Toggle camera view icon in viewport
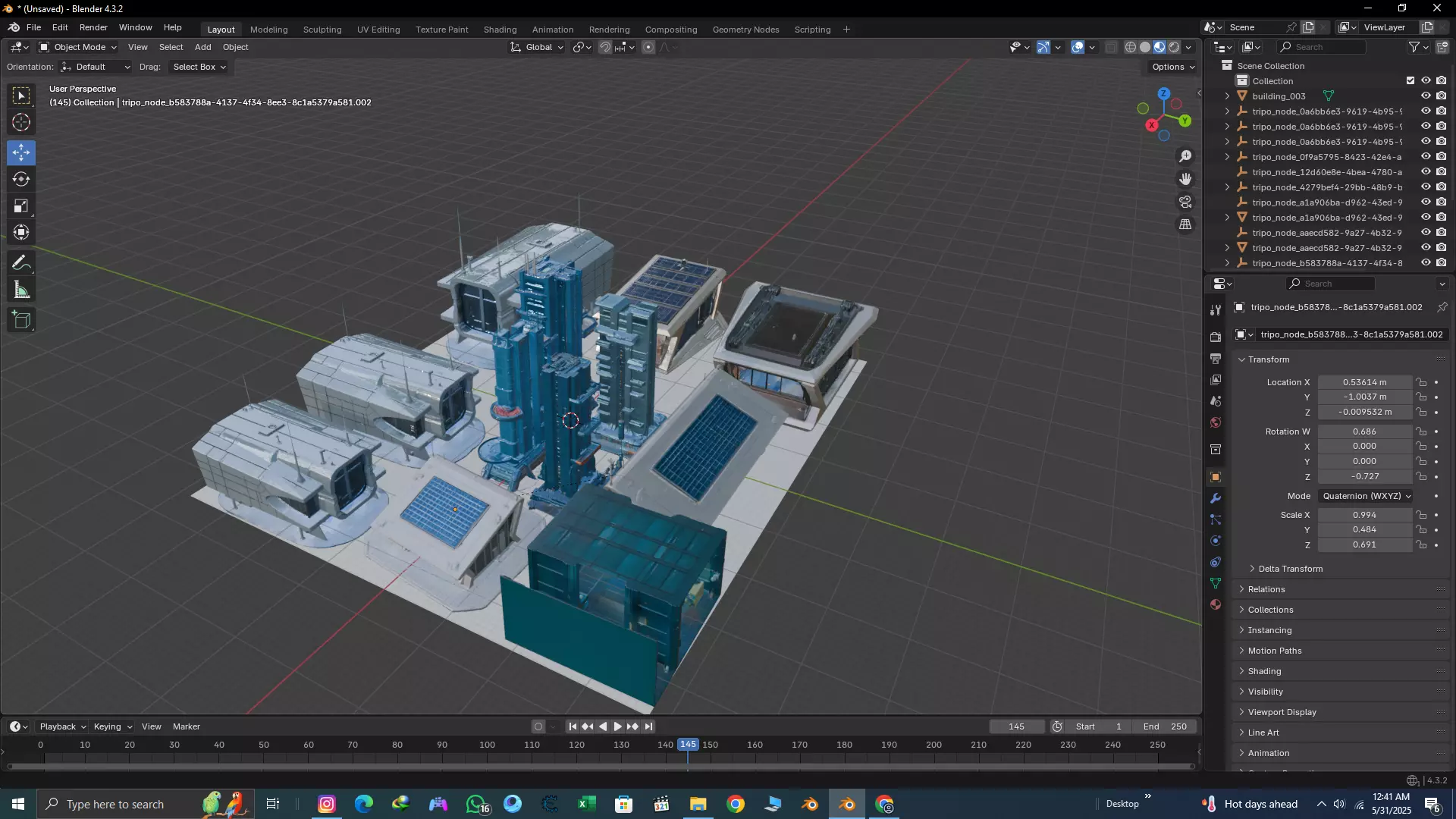Viewport: 1456px width, 819px height. tap(1185, 202)
